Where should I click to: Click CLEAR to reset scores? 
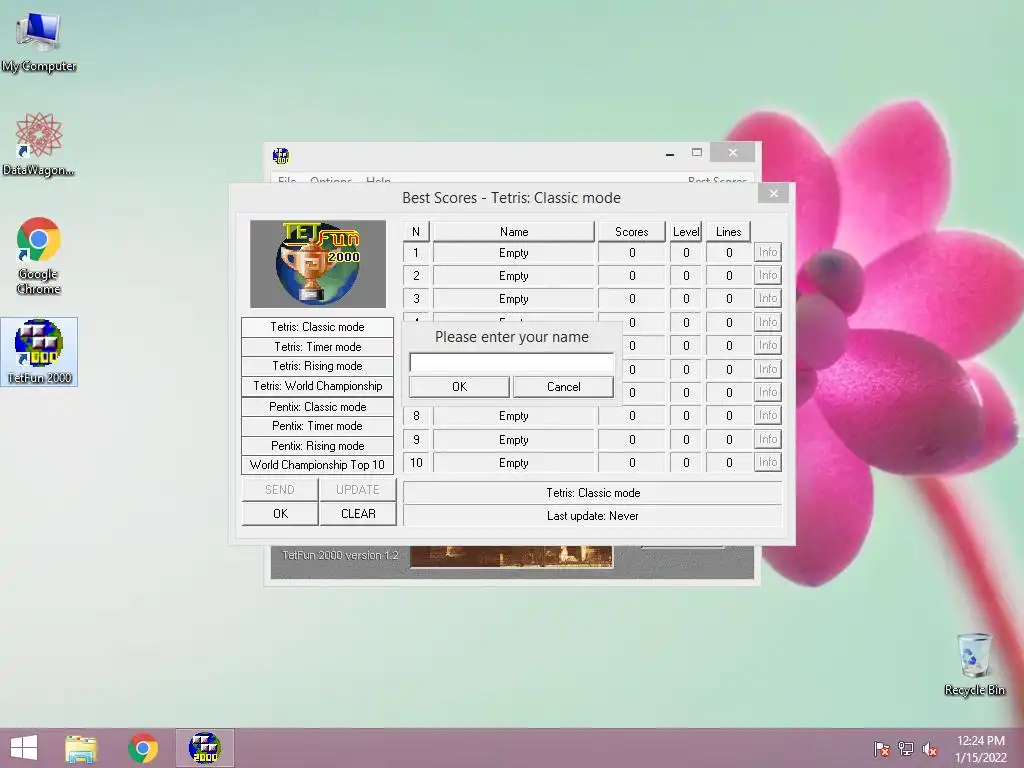pos(358,513)
